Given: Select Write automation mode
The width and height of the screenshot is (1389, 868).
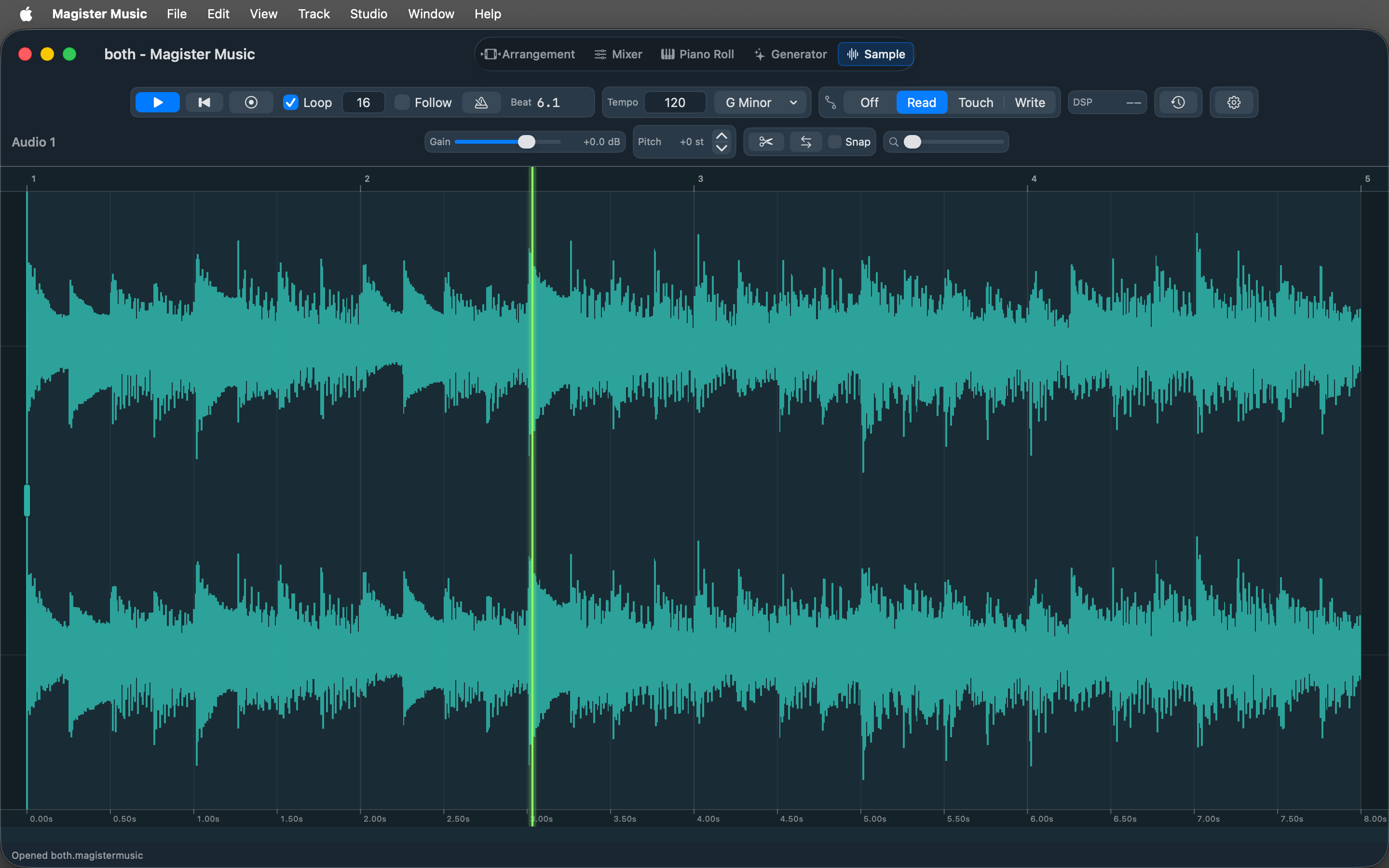Looking at the screenshot, I should pyautogui.click(x=1030, y=102).
